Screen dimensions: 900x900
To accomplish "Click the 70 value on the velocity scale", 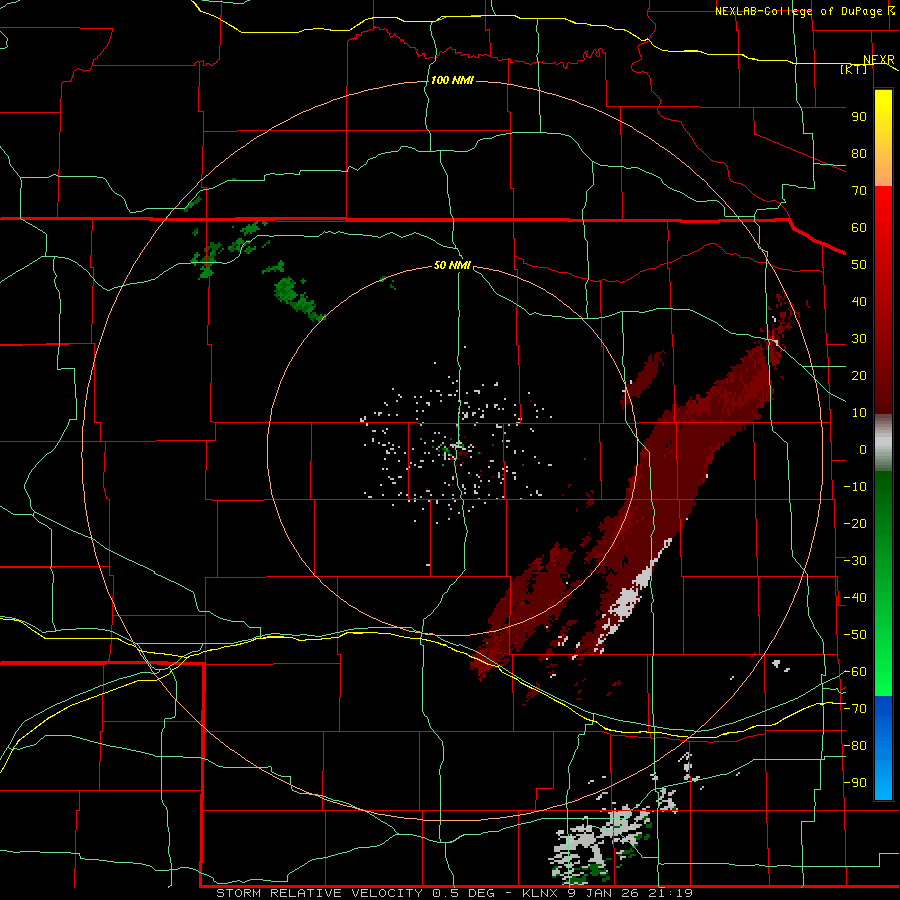I will click(859, 191).
